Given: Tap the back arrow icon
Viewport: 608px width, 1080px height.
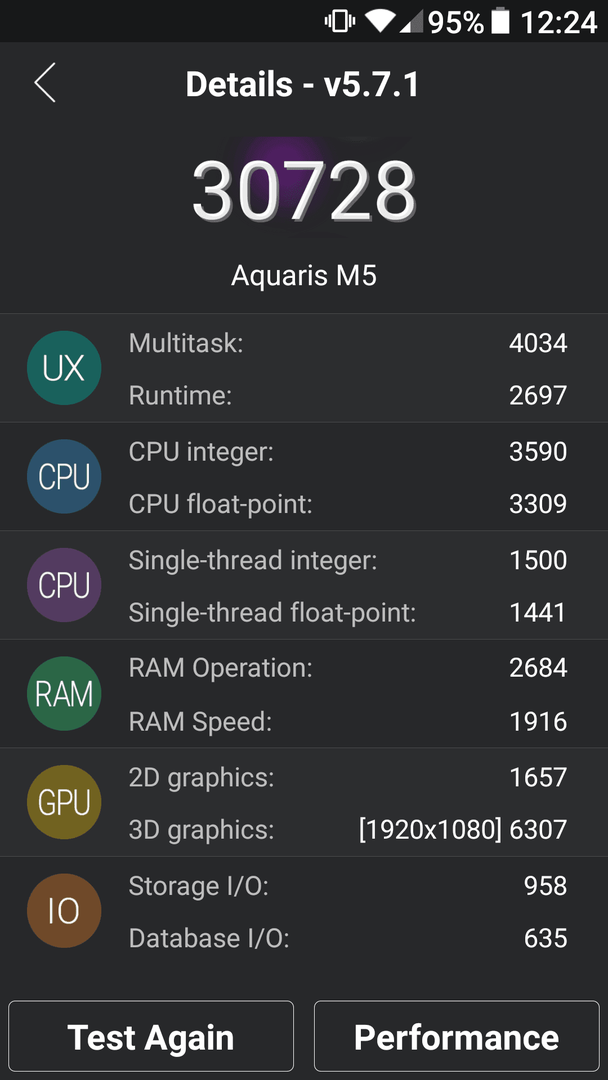Looking at the screenshot, I should coord(45,83).
